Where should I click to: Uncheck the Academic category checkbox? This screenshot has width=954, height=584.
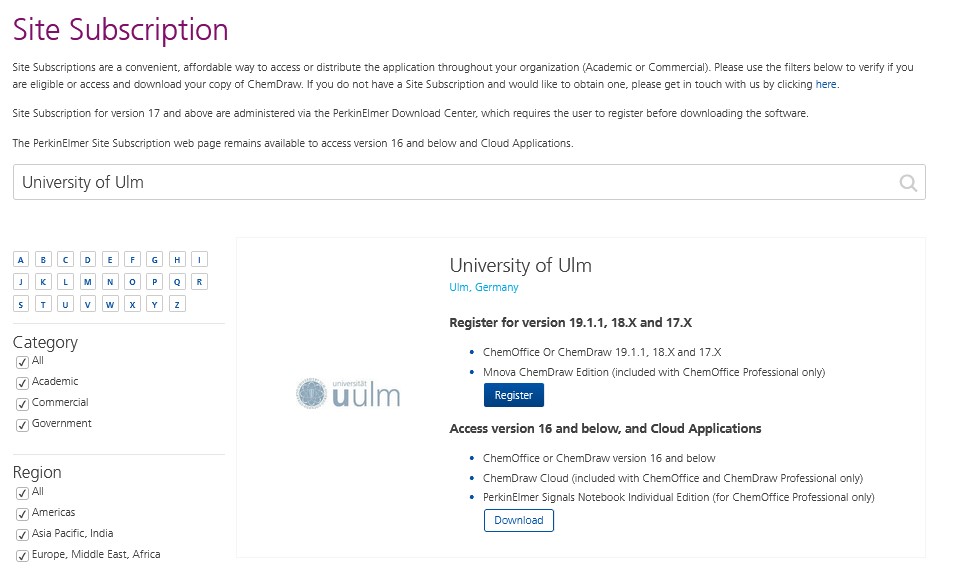[23, 383]
